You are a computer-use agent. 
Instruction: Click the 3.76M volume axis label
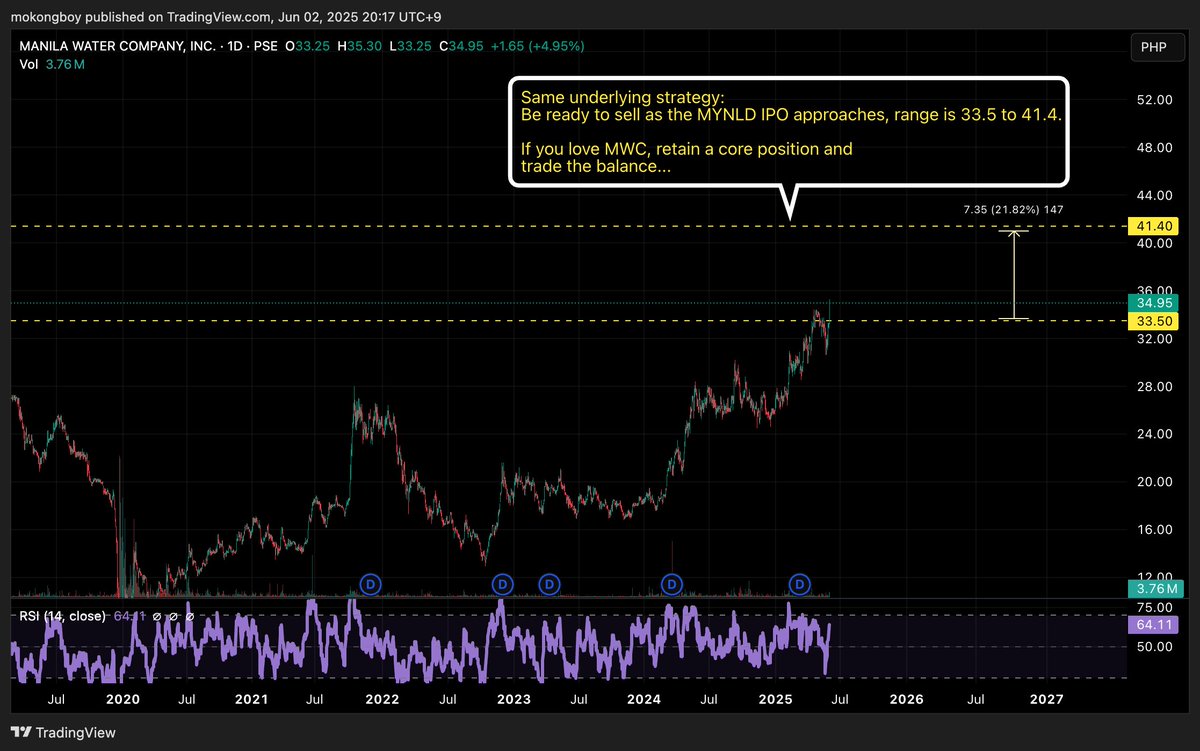pyautogui.click(x=1155, y=588)
